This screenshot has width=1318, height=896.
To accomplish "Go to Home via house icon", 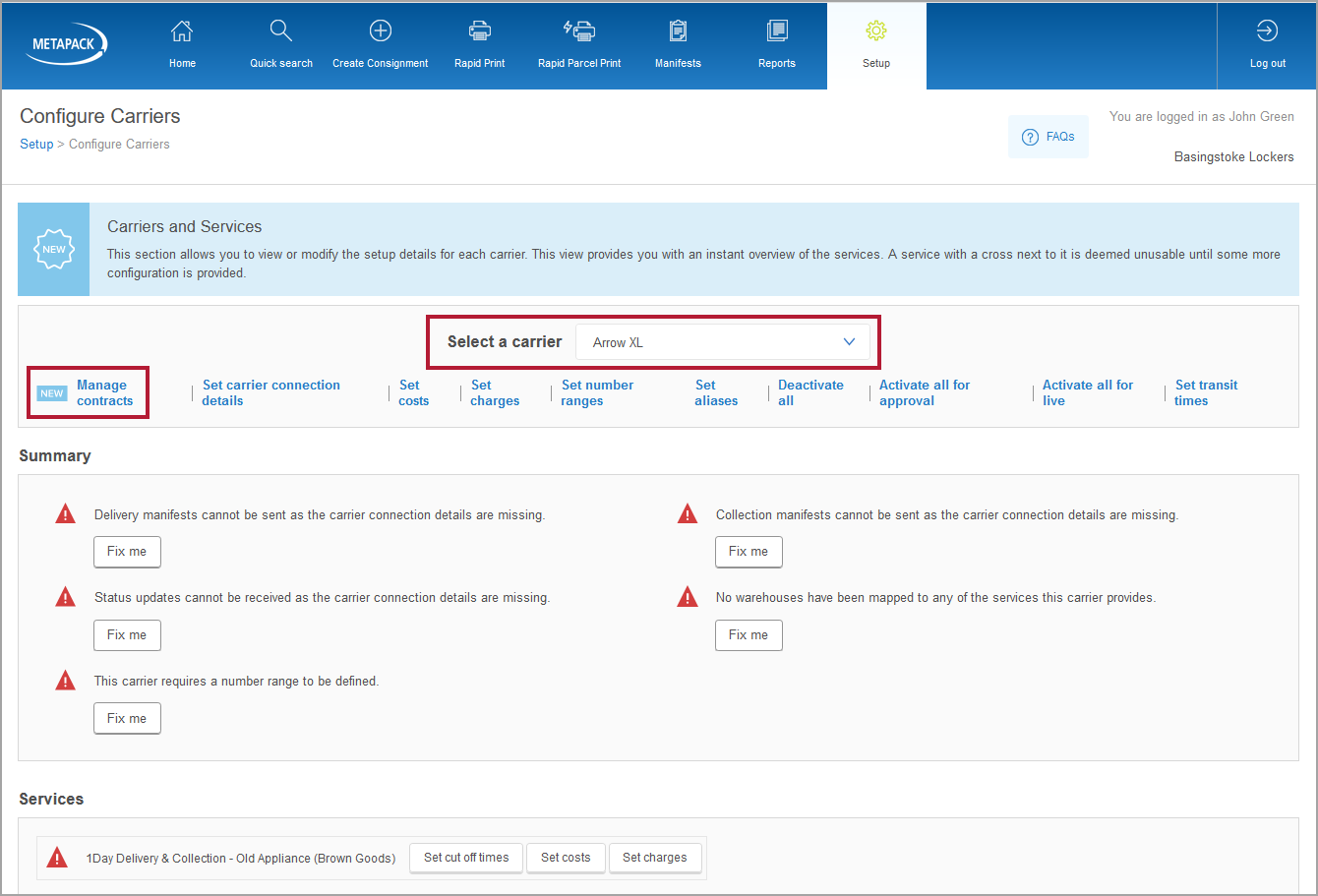I will [x=182, y=31].
